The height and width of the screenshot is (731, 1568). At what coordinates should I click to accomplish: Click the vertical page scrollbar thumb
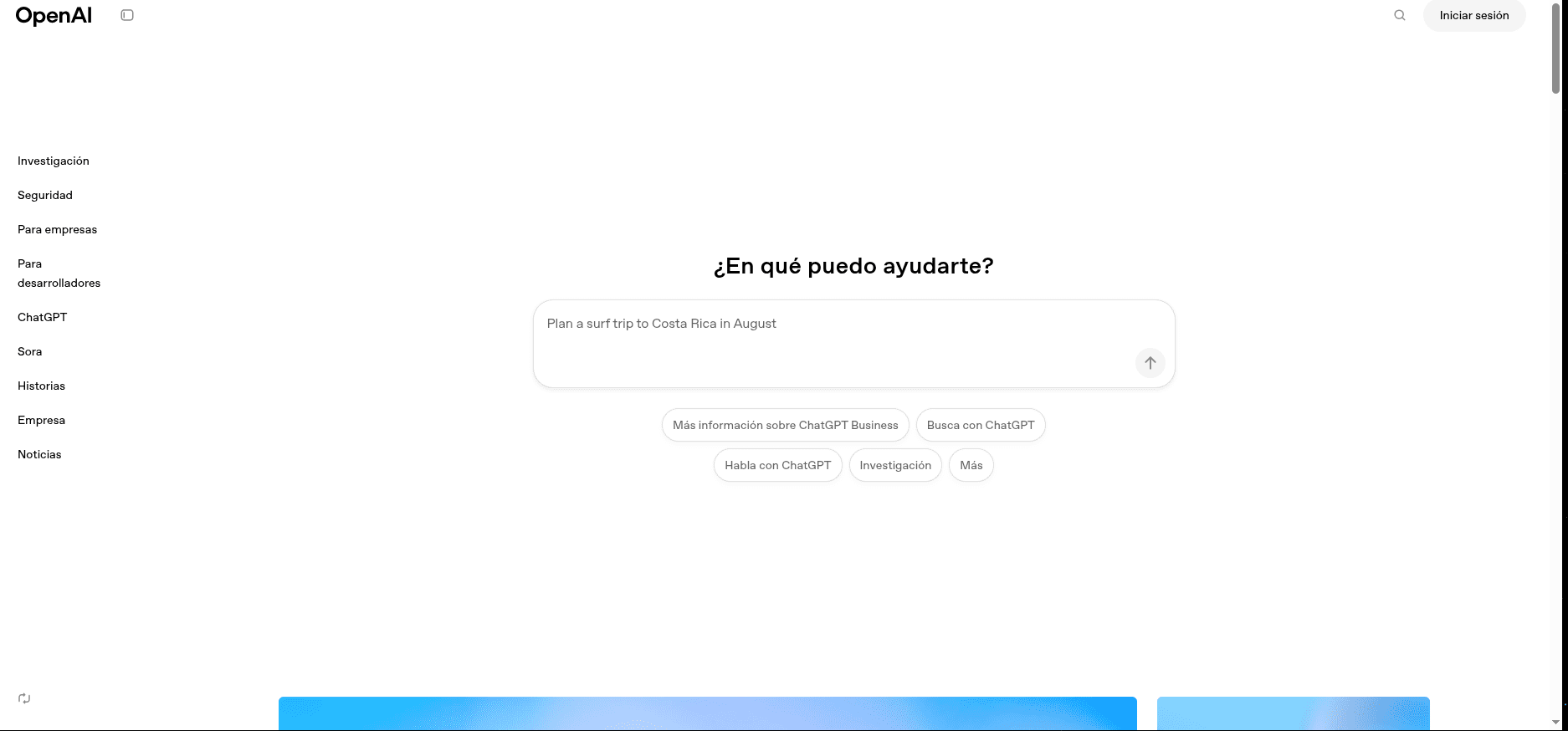coord(1555,50)
